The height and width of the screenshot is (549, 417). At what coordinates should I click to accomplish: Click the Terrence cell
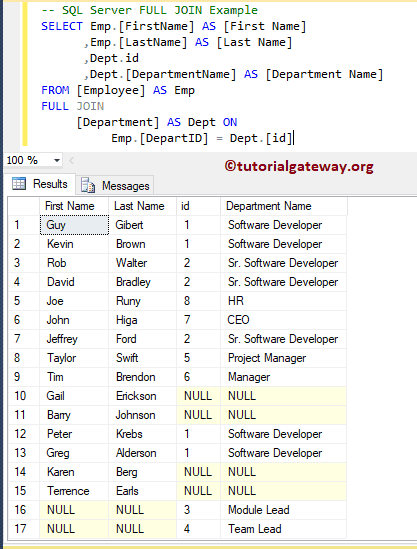(x=74, y=491)
